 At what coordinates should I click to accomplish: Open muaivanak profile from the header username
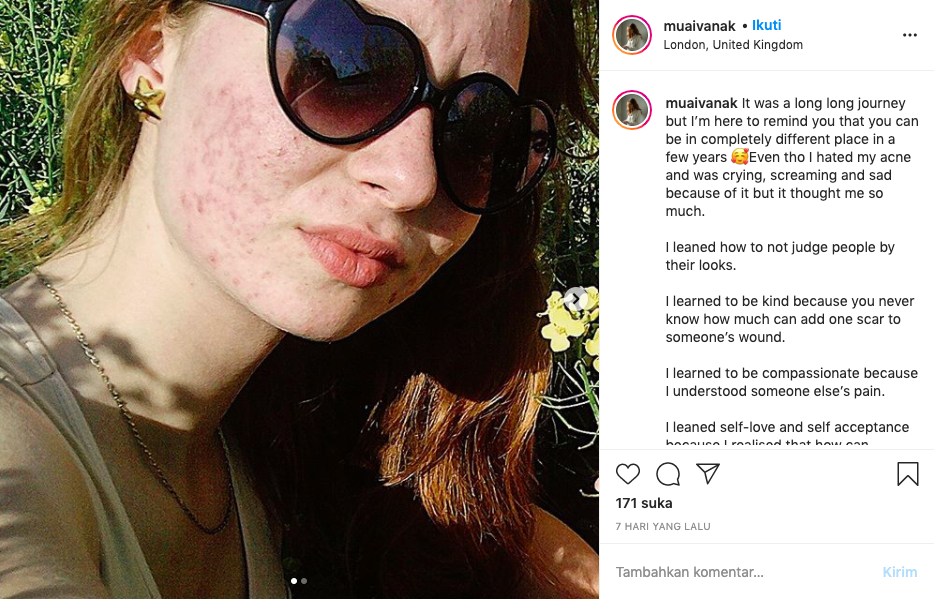coord(700,25)
